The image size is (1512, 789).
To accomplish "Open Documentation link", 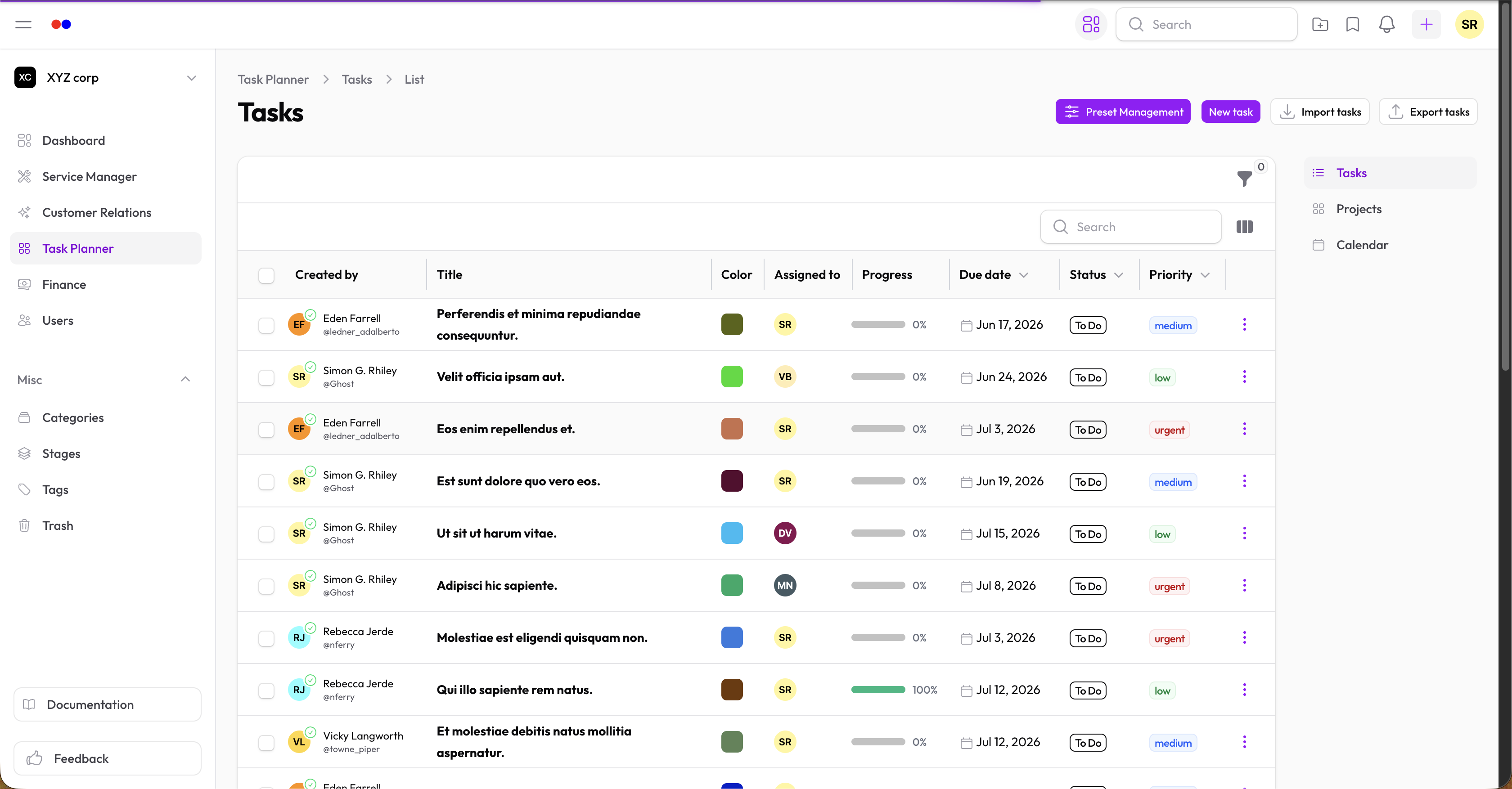I will tap(108, 704).
